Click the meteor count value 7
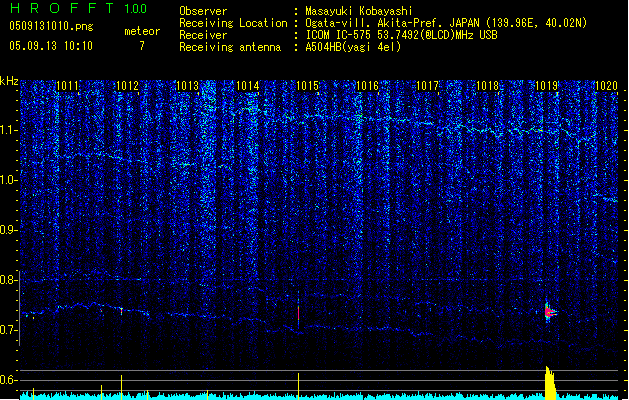The width and height of the screenshot is (629, 400). coord(141,46)
